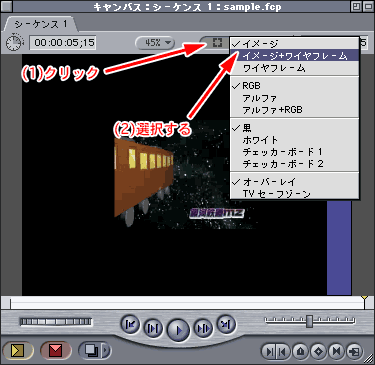
Task: Choose アルファ+RGB channel option
Action: [294, 110]
